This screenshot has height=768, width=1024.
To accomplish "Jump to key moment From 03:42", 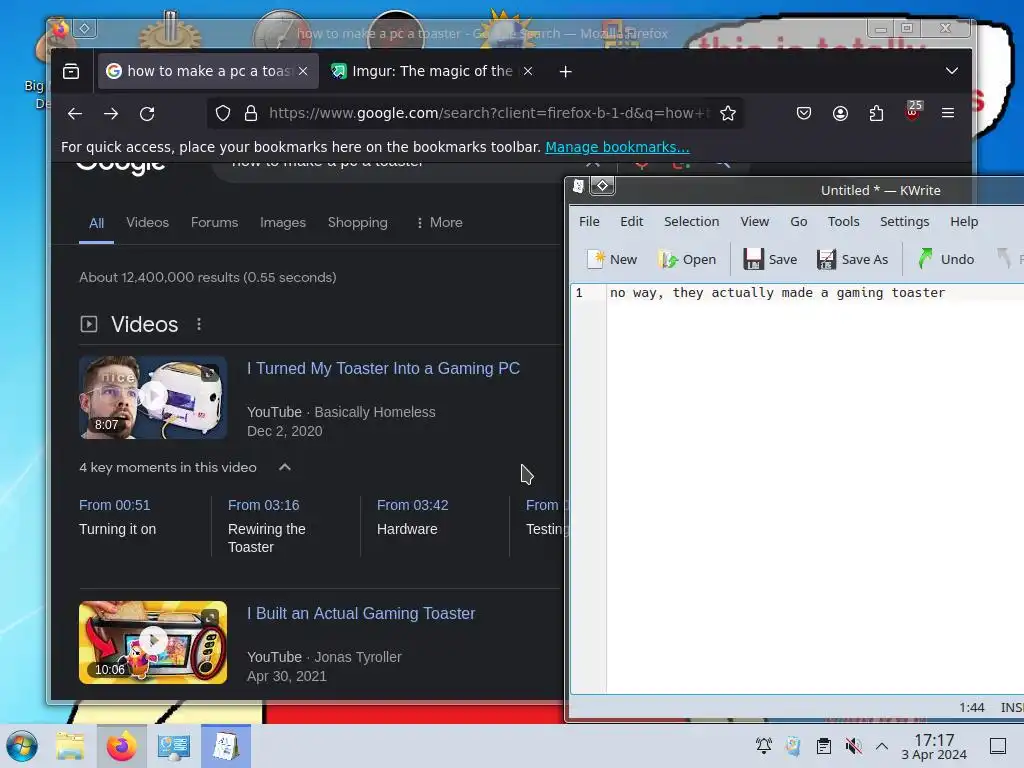I will (412, 505).
